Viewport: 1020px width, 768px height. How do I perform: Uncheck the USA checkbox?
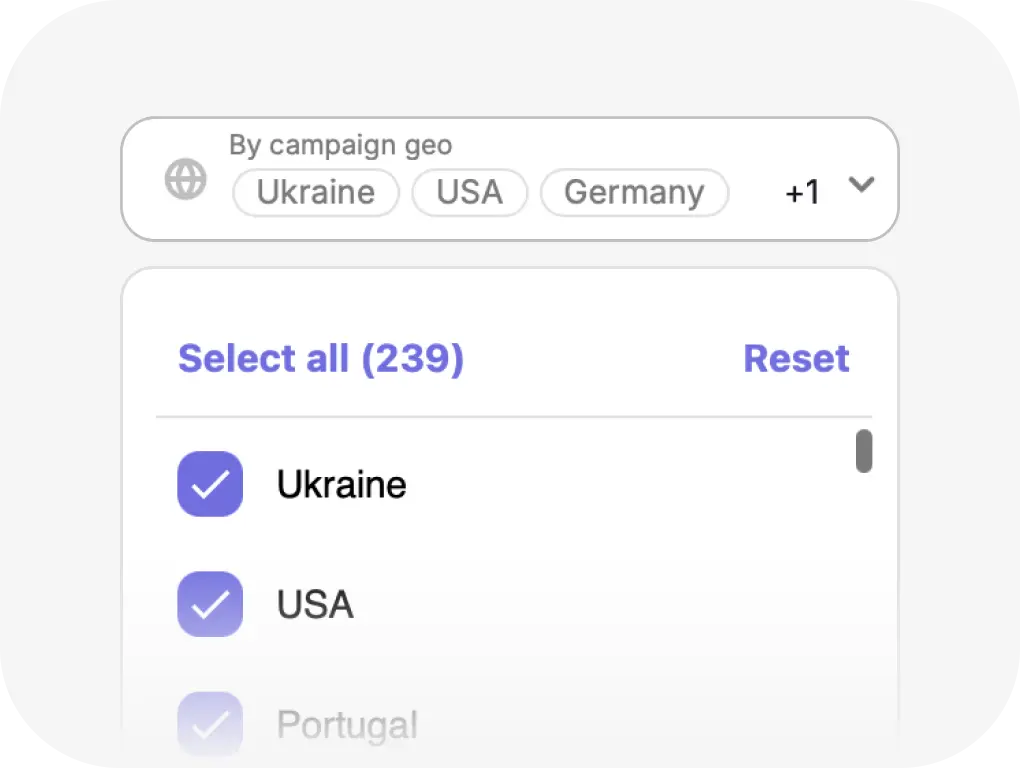pos(210,604)
